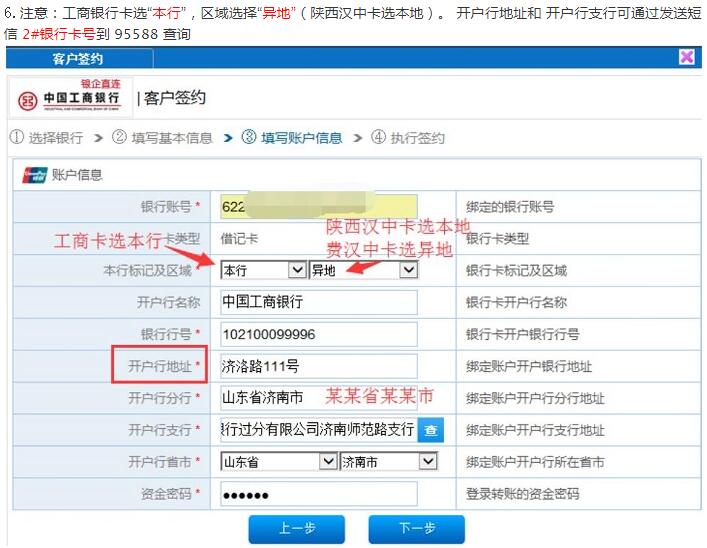Click the 下一步 button

tap(417, 529)
